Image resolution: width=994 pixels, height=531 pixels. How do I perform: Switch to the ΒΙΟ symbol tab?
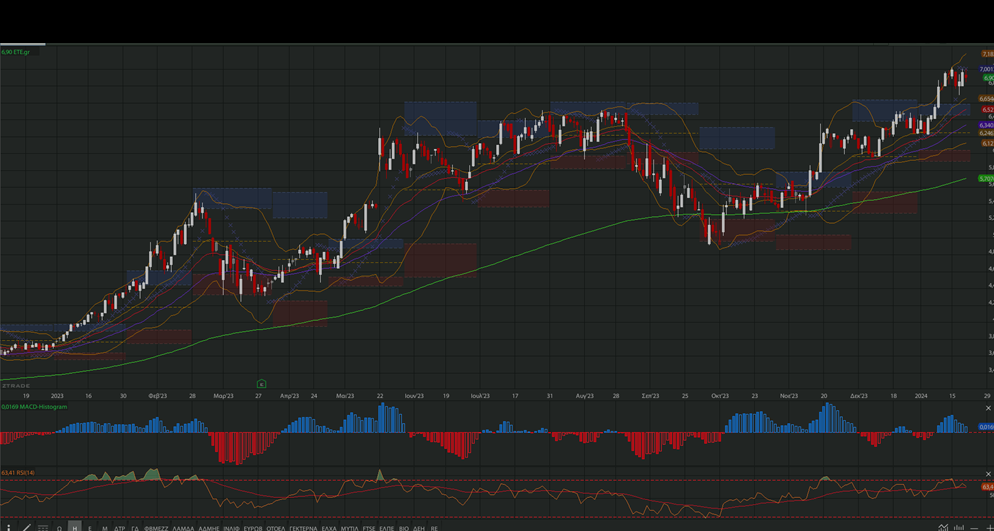pos(404,528)
